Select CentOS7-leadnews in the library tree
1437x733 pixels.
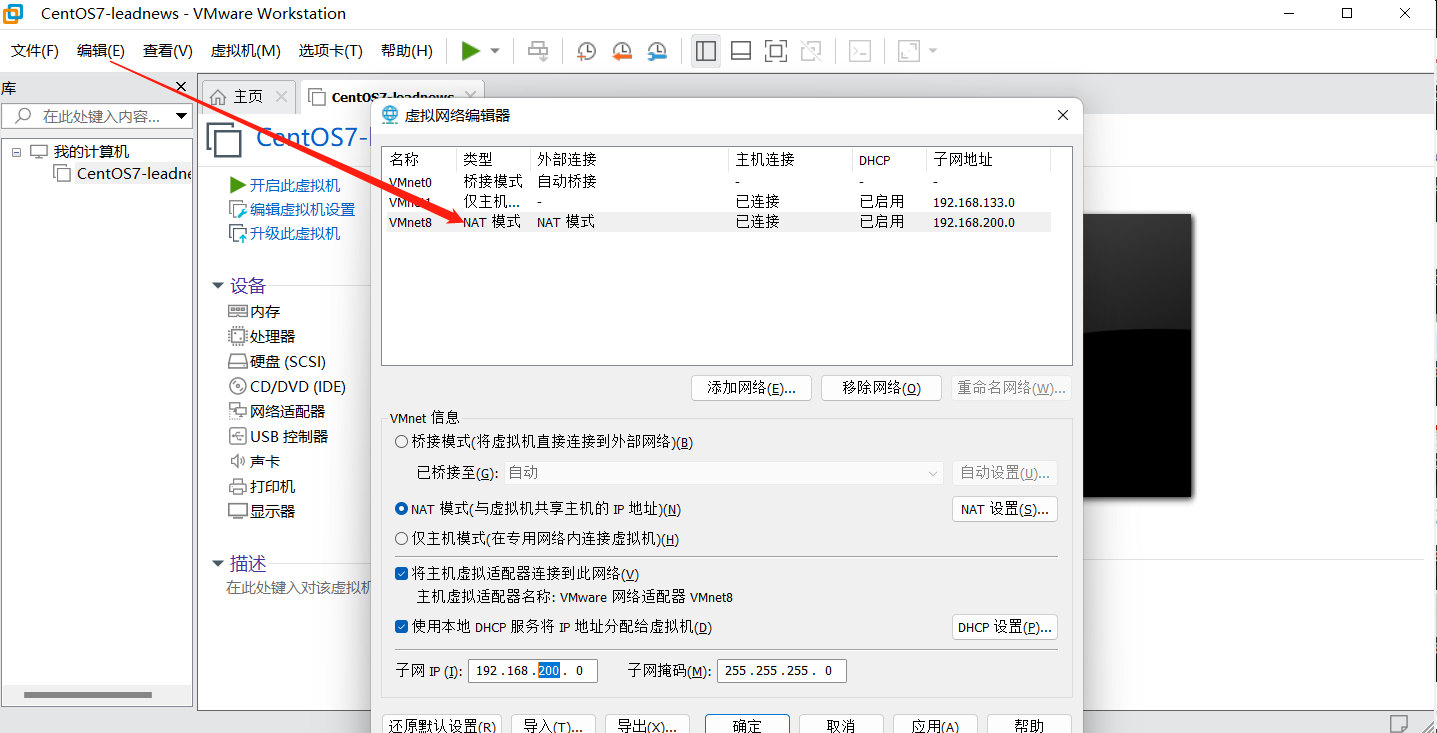[x=134, y=173]
